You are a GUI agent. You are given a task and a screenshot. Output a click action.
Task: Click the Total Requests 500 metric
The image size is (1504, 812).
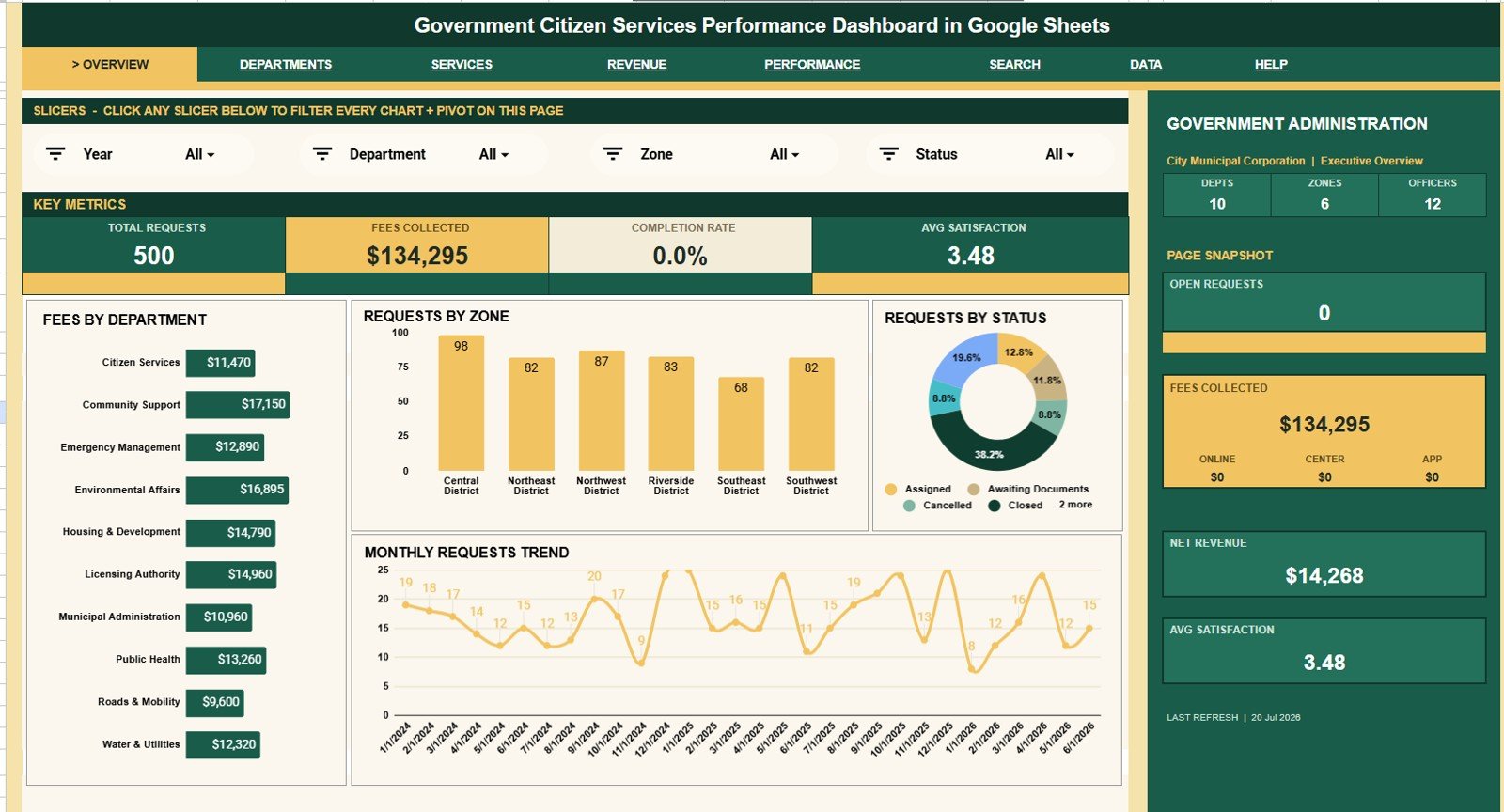(154, 256)
